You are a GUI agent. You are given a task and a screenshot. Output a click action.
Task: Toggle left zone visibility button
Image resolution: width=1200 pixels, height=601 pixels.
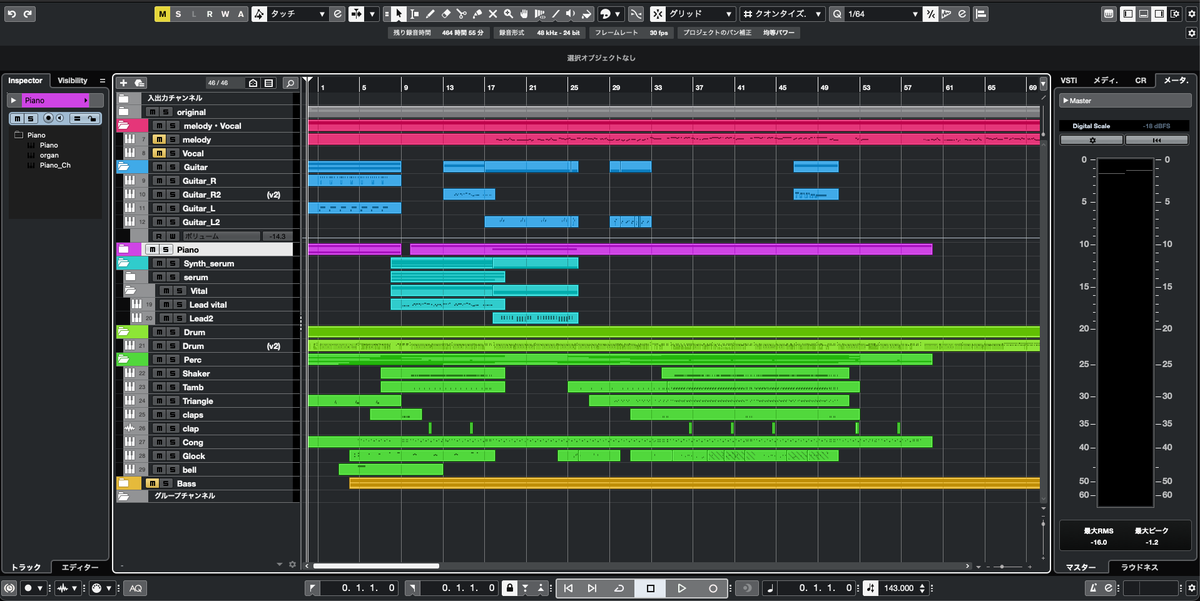point(1128,14)
